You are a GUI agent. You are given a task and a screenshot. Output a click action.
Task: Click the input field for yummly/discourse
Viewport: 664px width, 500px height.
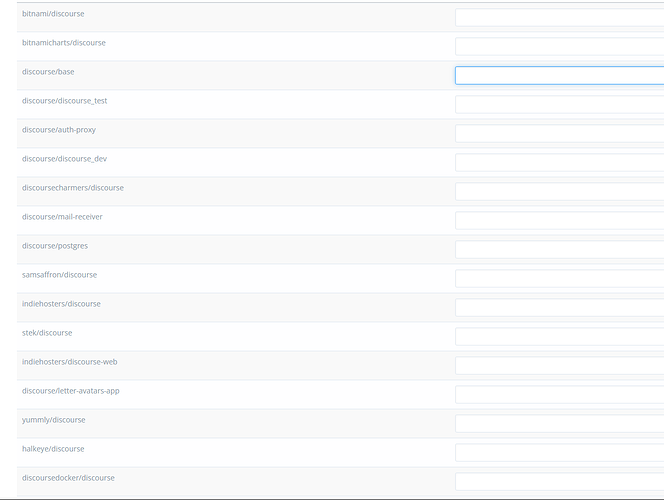coord(559,423)
